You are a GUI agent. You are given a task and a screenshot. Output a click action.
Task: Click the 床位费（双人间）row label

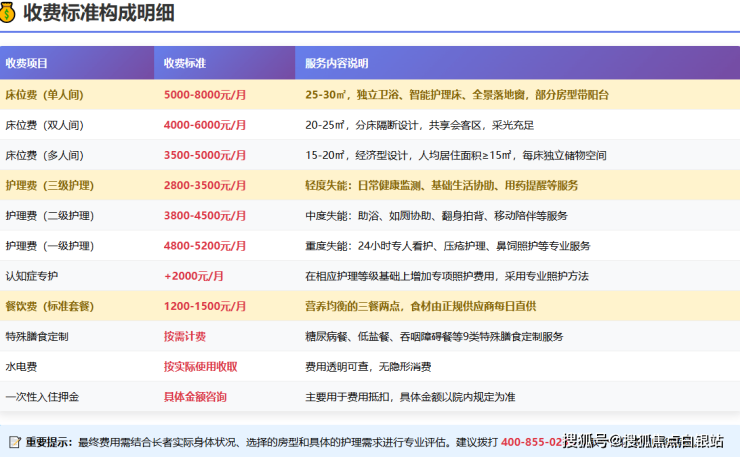point(44,125)
